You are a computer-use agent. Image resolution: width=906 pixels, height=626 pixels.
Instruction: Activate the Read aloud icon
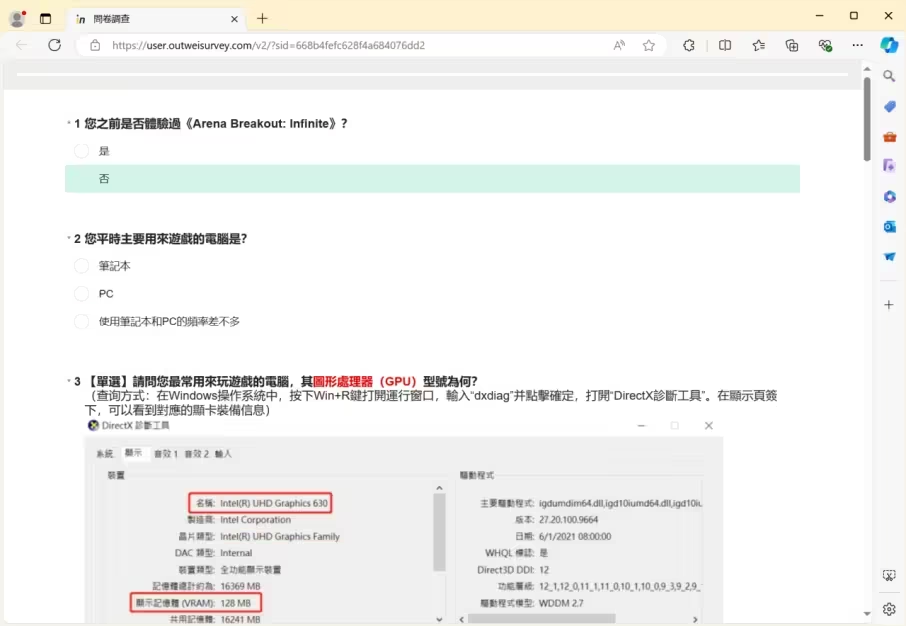click(619, 45)
